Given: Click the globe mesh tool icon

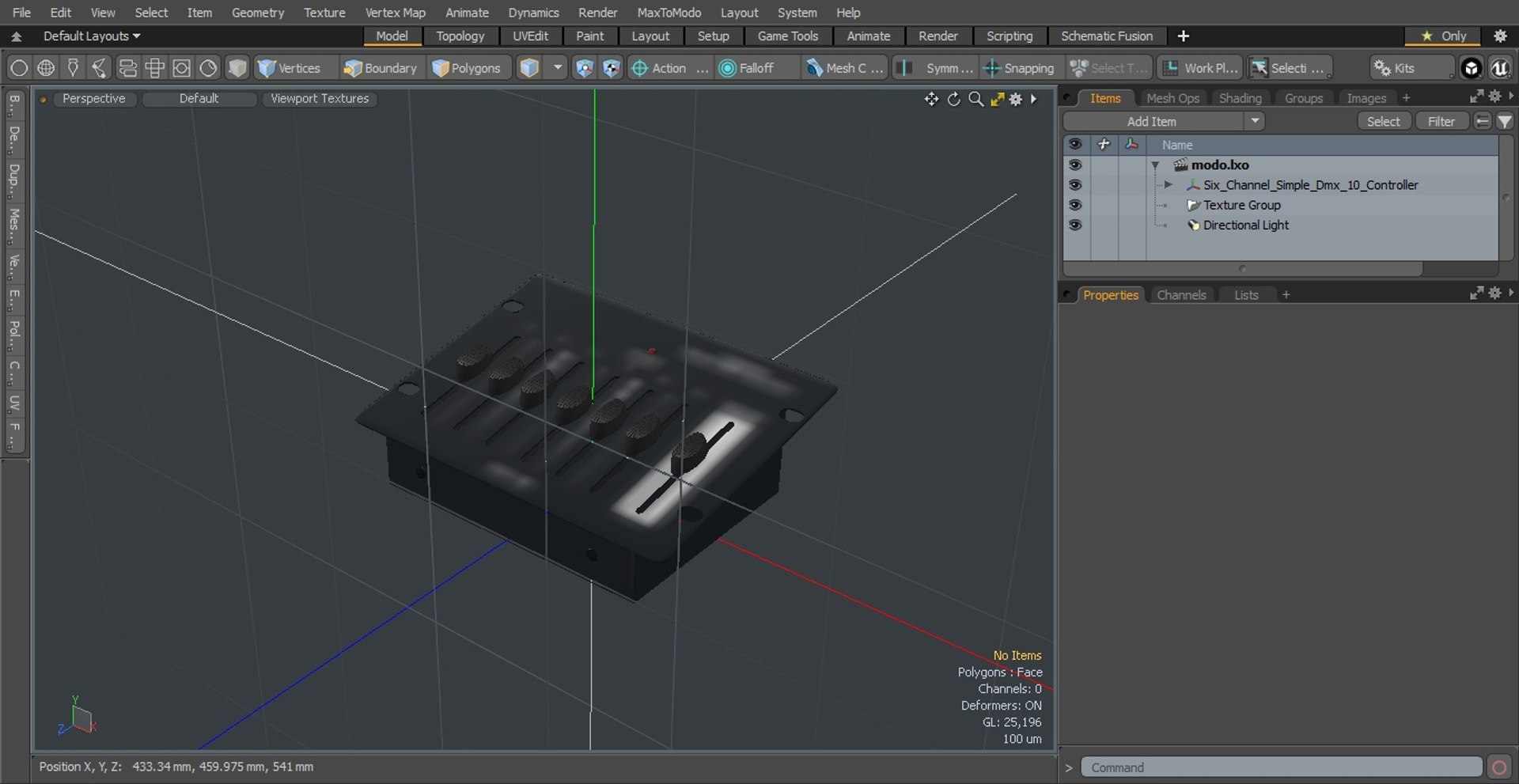Looking at the screenshot, I should [46, 68].
